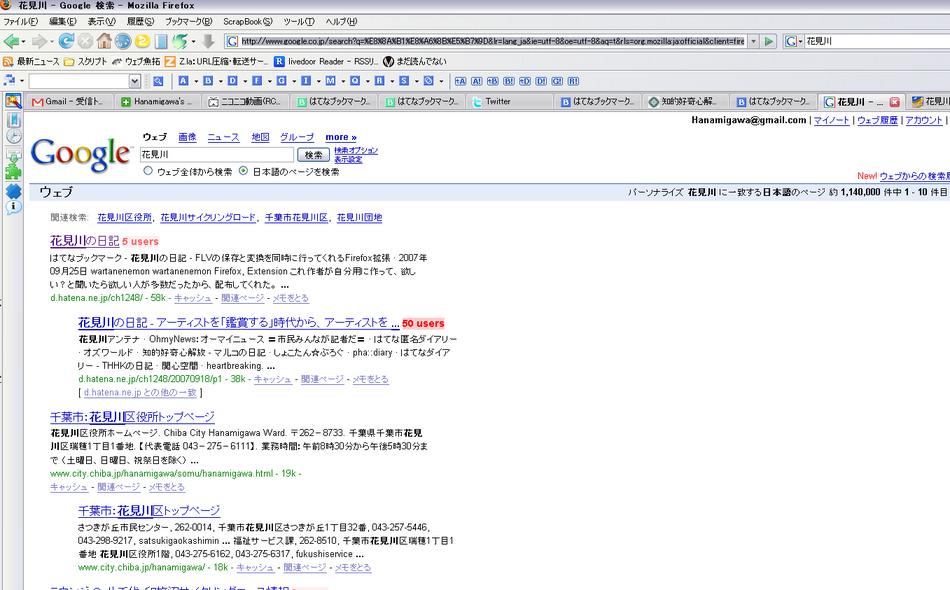950x590 pixels.
Task: Open forward button history dropdown arrow
Action: point(51,42)
